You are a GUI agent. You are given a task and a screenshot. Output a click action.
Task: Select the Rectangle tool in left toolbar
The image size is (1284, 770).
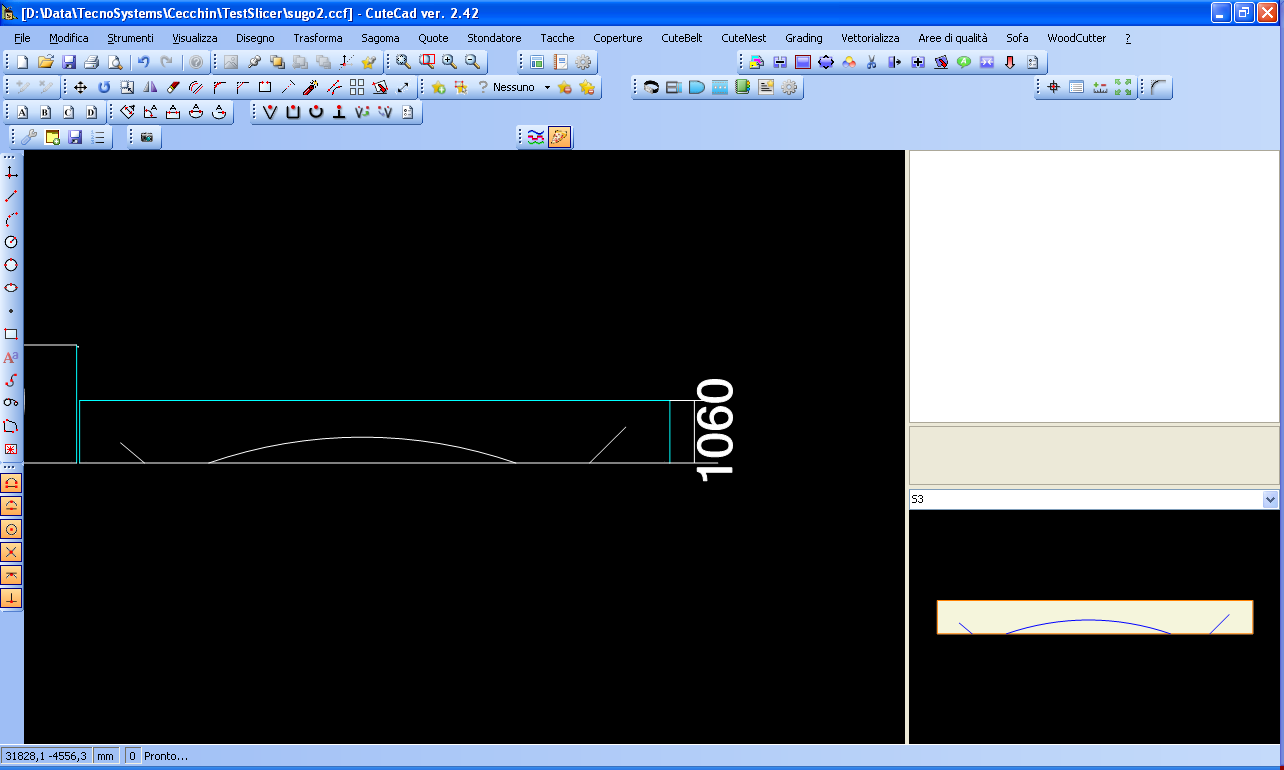tap(11, 334)
